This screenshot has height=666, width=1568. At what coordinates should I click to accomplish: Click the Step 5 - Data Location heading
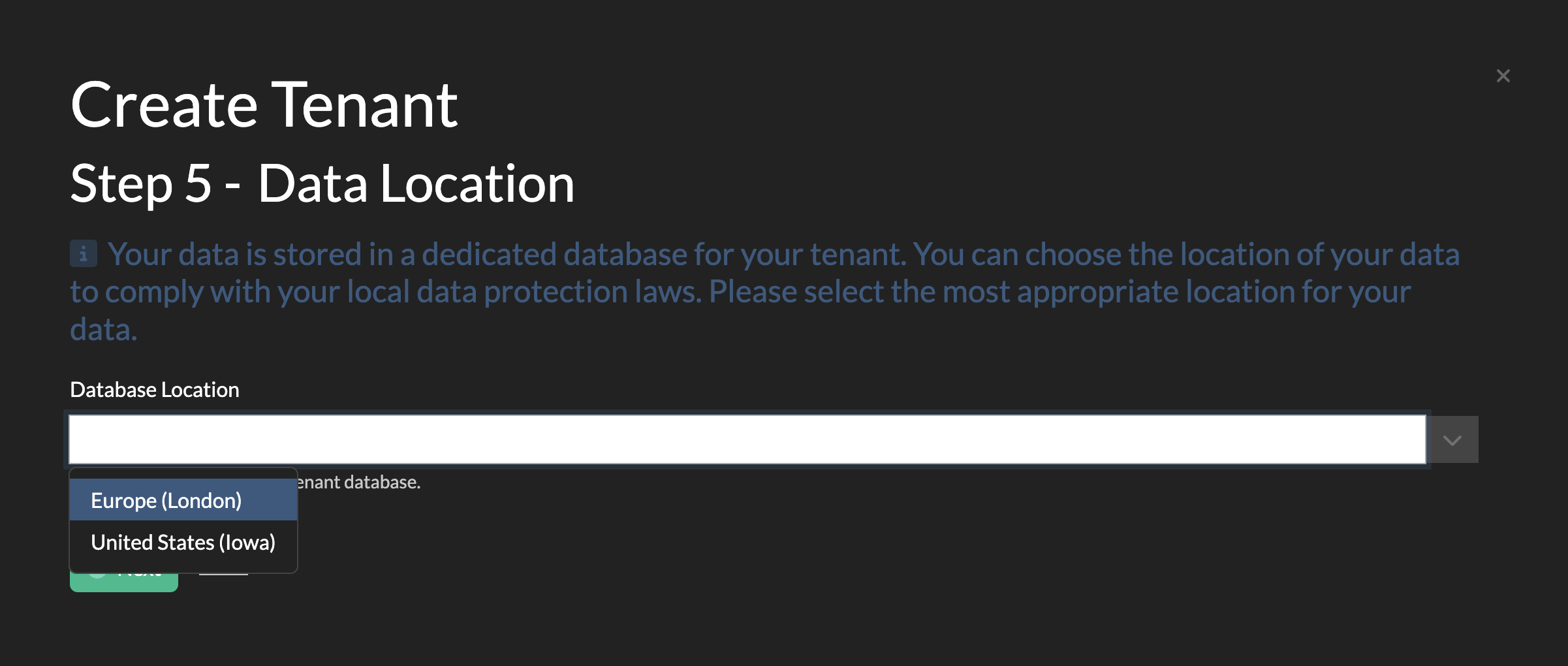click(322, 183)
